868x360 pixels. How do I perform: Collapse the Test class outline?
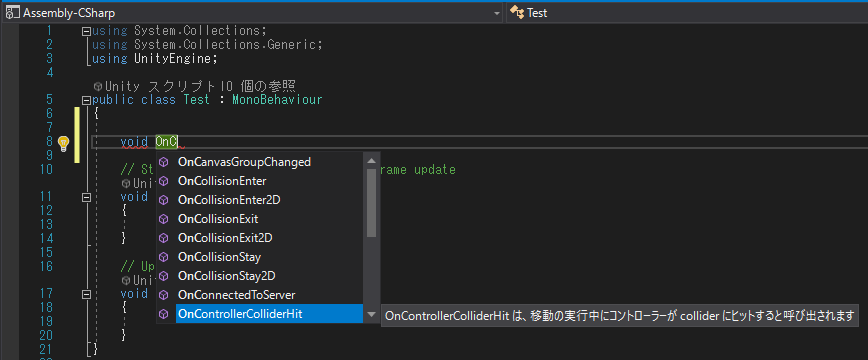[86, 101]
